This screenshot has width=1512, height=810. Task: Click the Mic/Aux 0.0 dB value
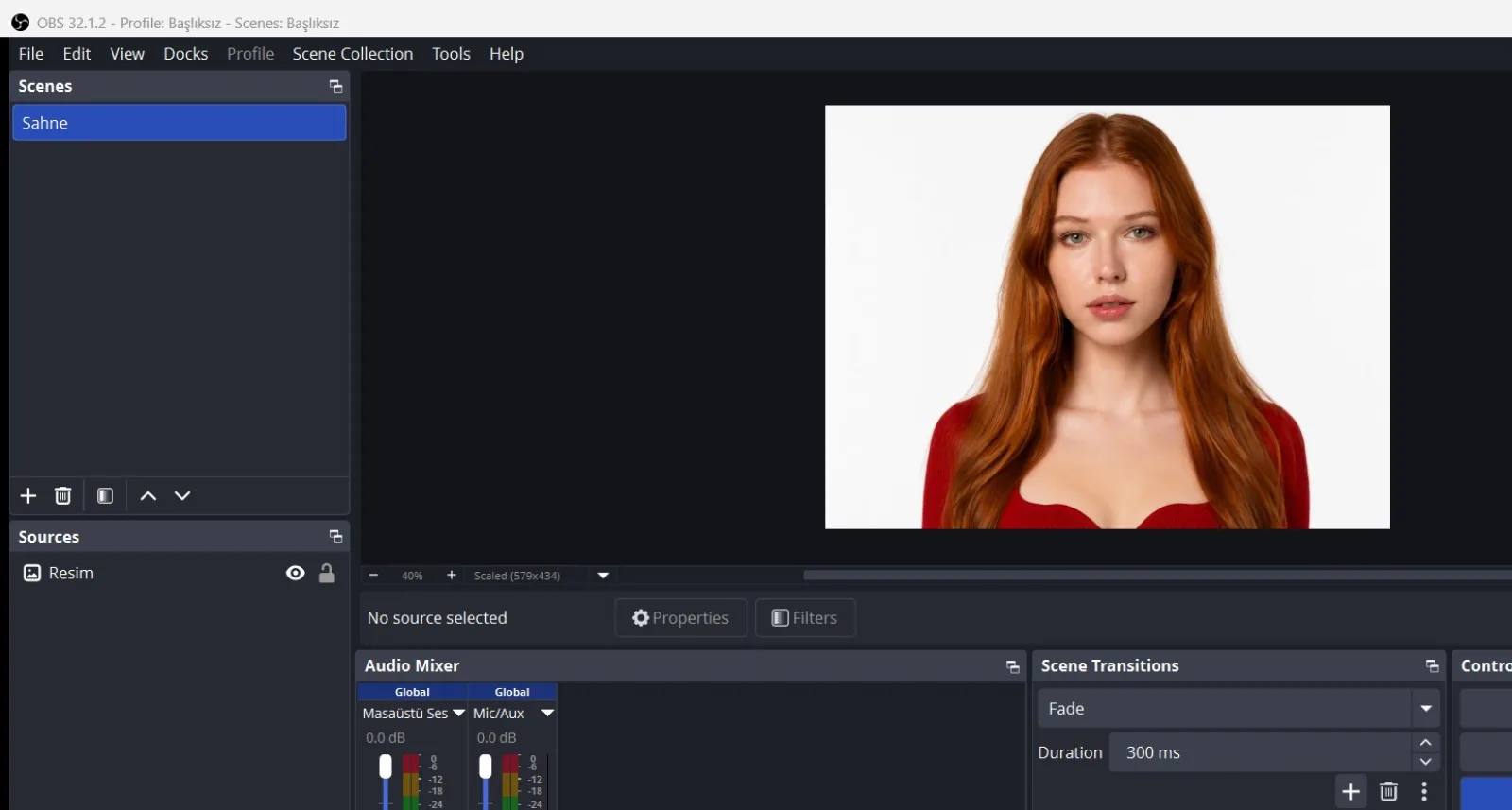click(x=496, y=738)
